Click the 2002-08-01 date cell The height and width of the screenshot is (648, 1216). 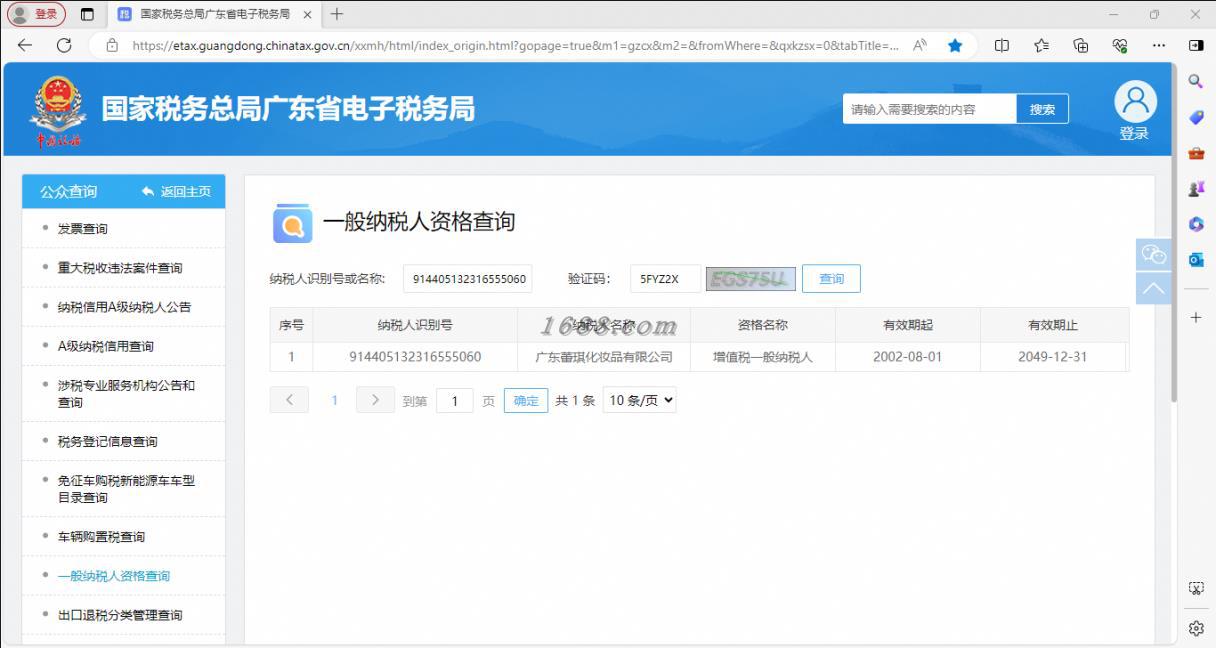pyautogui.click(x=907, y=357)
